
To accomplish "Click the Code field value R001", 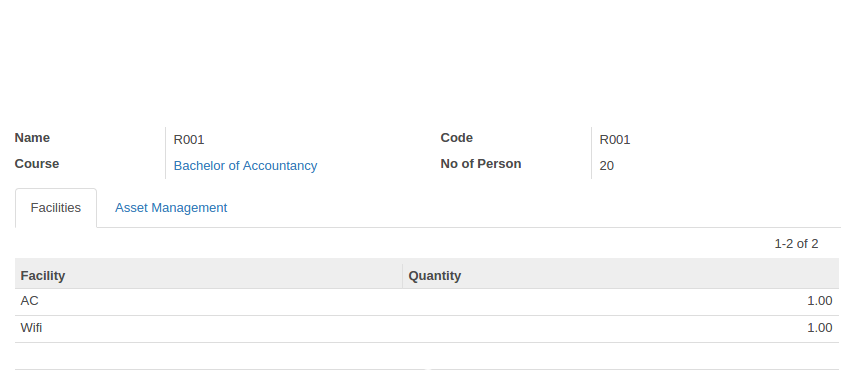I will [615, 139].
